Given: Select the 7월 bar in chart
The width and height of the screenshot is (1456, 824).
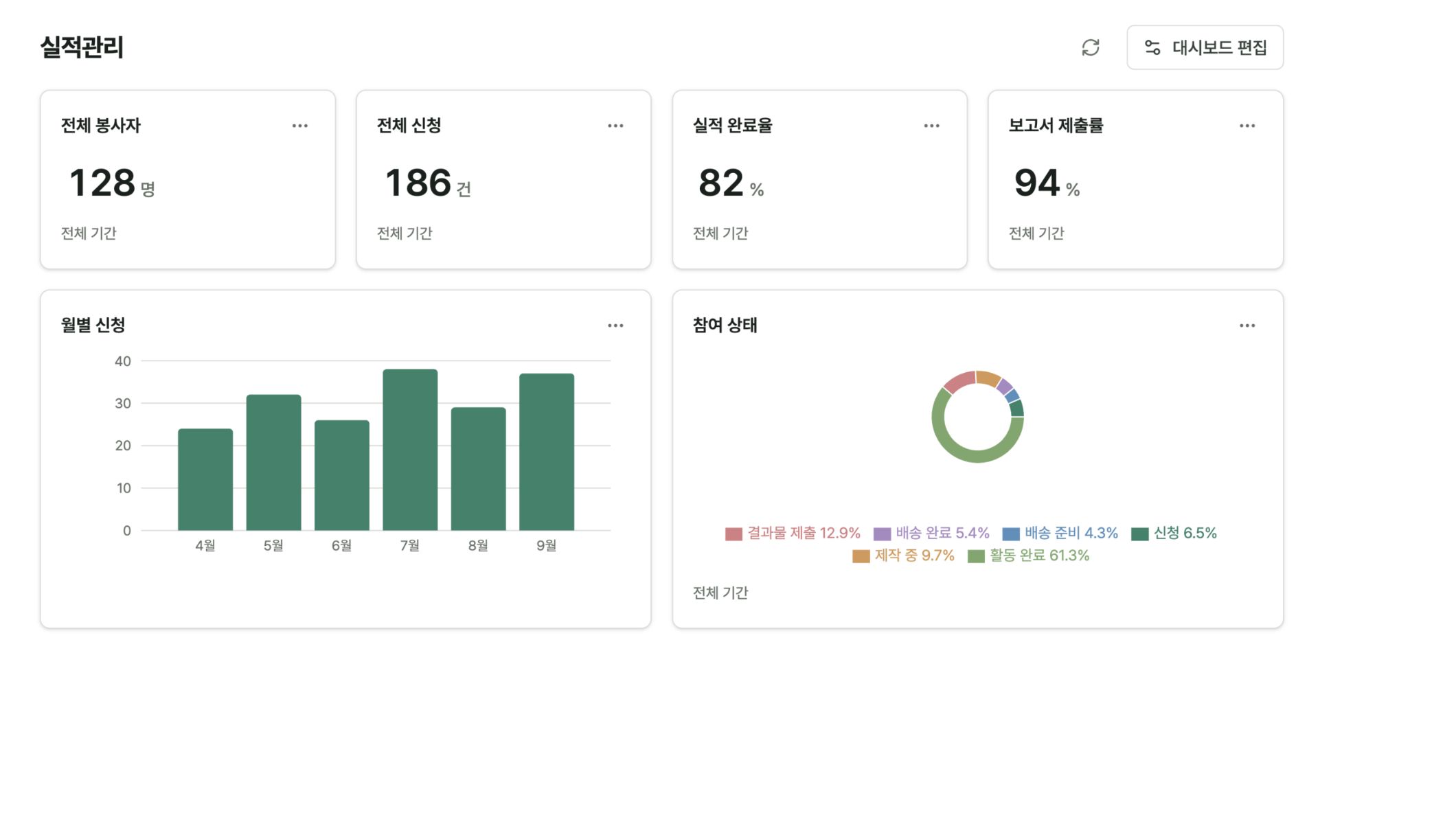Looking at the screenshot, I should tap(410, 450).
